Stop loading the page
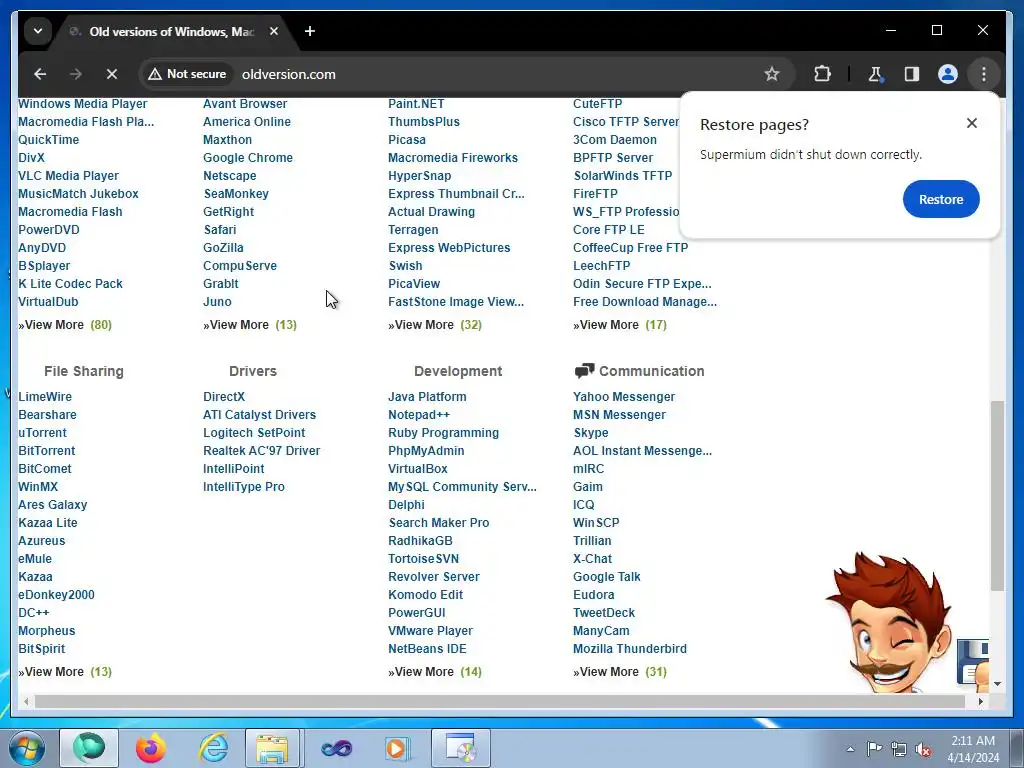The image size is (1024, 768). [112, 74]
